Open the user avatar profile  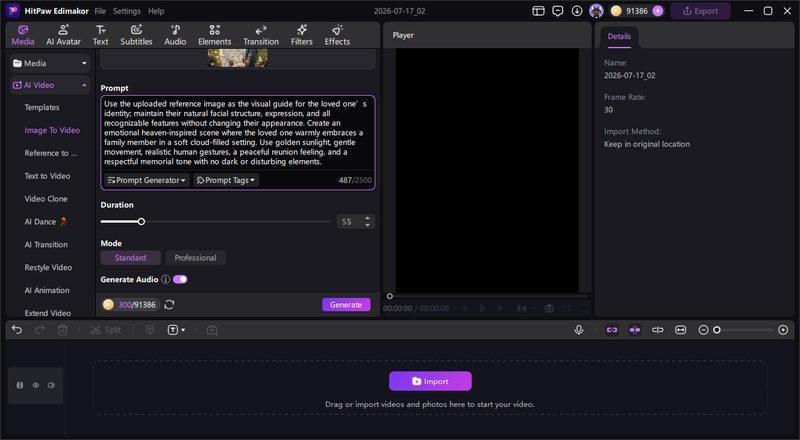point(596,11)
